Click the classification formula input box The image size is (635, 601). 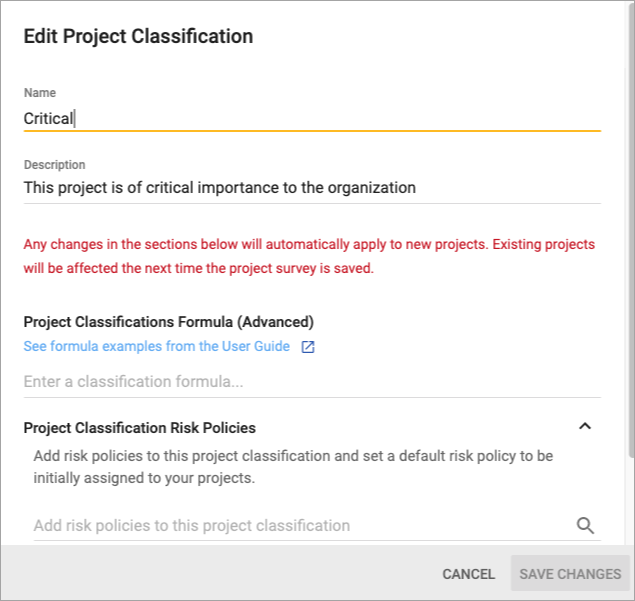coord(311,382)
